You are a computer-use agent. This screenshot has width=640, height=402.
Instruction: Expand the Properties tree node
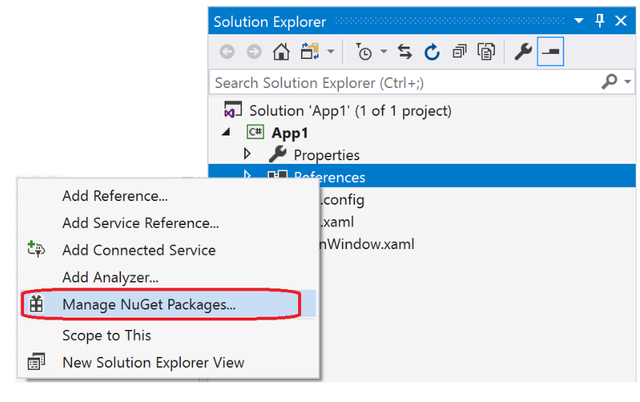(x=247, y=154)
